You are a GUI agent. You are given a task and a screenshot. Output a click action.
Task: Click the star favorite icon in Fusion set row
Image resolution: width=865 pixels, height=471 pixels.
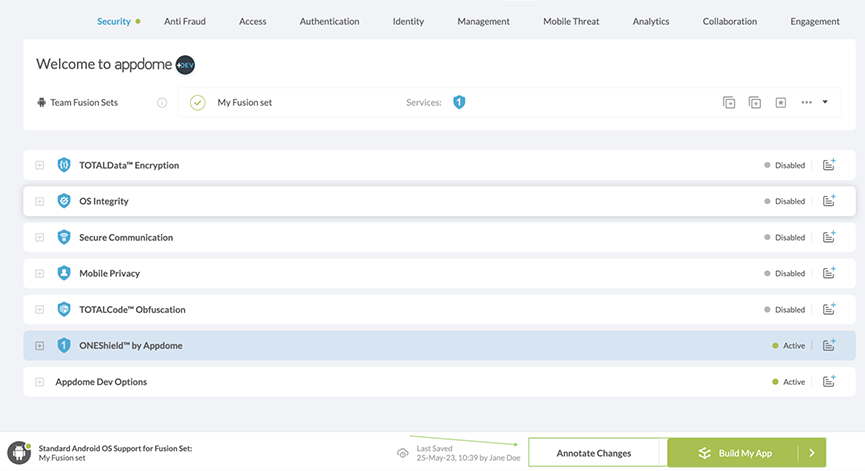click(780, 102)
